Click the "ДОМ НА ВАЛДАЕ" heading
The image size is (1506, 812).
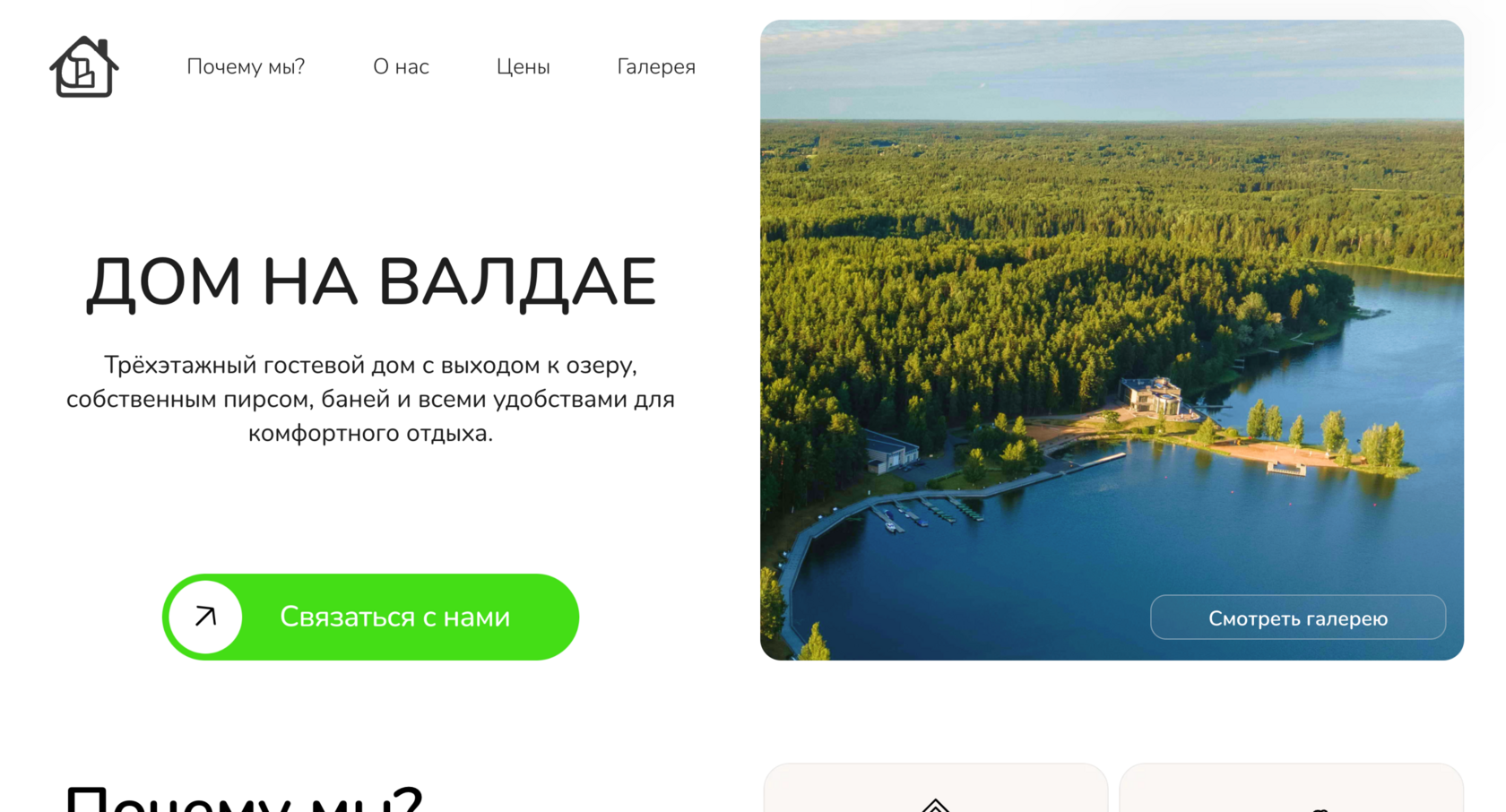(371, 282)
